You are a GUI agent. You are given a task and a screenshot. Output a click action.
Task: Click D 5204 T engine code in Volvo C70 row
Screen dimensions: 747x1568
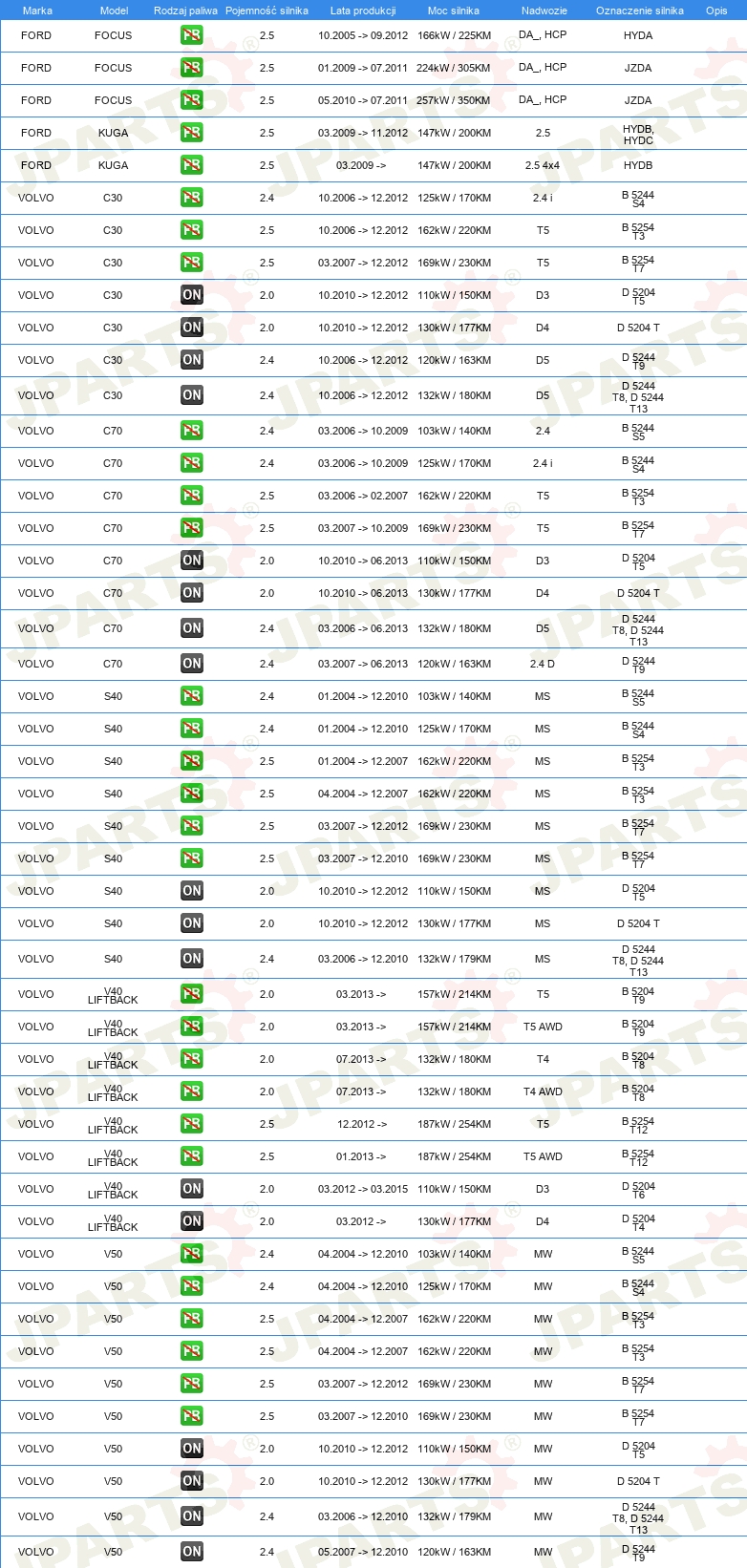(x=638, y=593)
